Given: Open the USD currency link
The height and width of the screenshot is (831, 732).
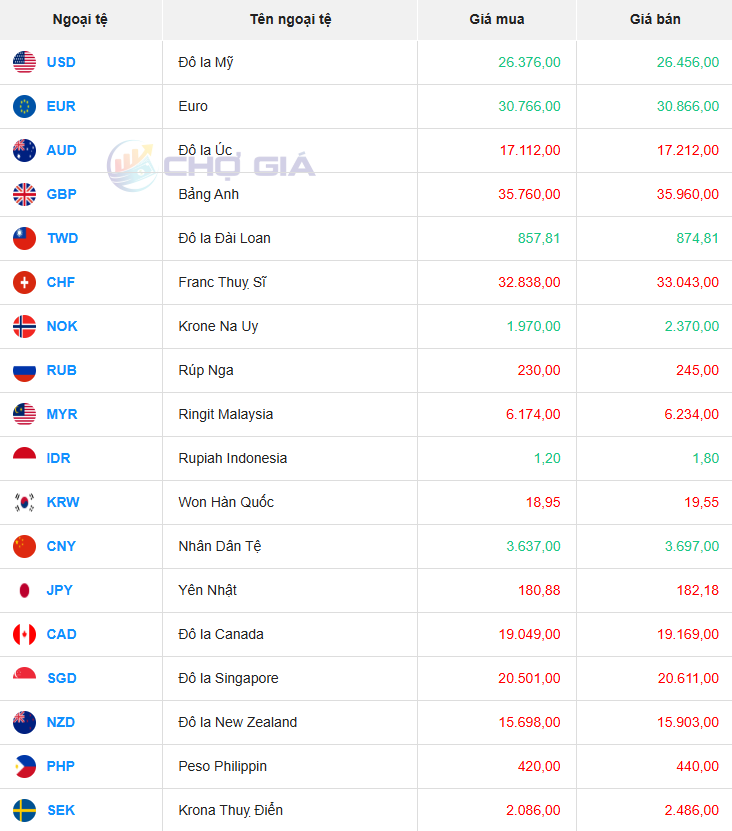Looking at the screenshot, I should tap(61, 62).
